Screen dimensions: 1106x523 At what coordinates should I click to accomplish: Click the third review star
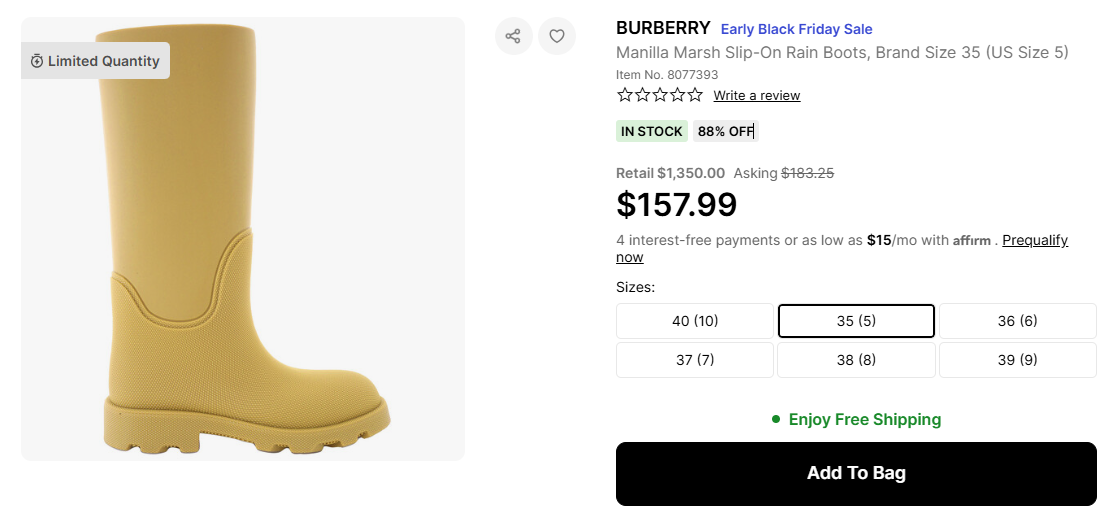pos(660,95)
